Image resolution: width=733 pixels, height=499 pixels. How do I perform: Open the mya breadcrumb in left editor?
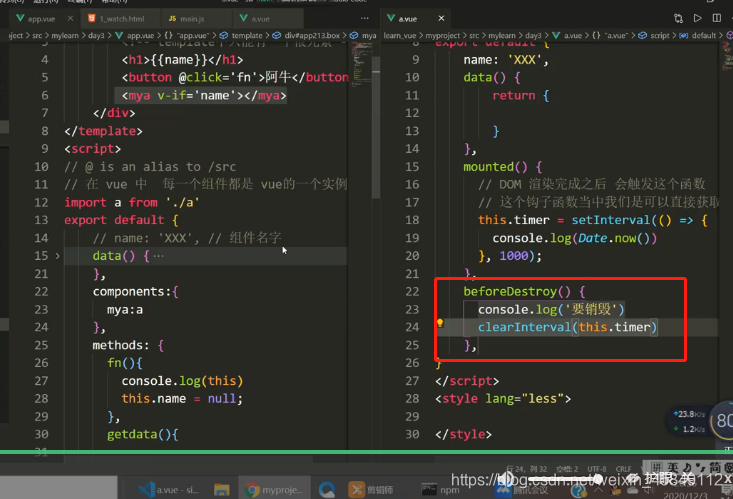(x=369, y=36)
